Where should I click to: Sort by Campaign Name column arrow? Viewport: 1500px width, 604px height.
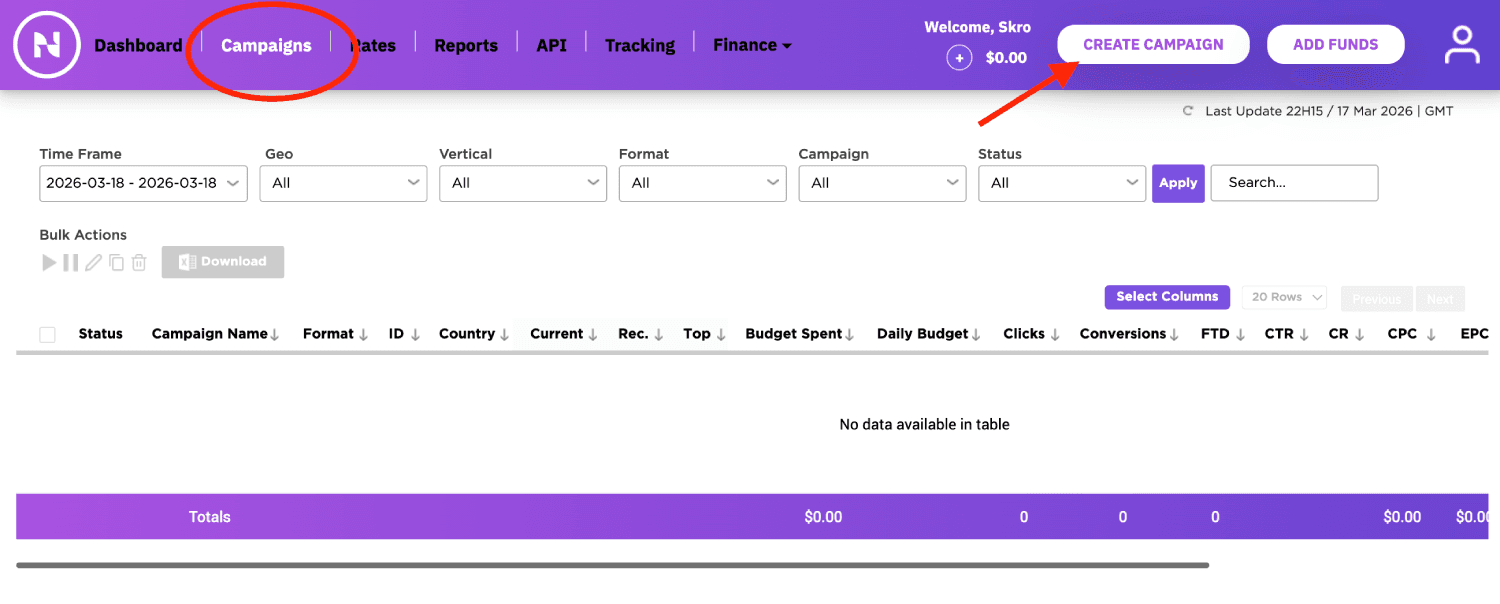[275, 335]
